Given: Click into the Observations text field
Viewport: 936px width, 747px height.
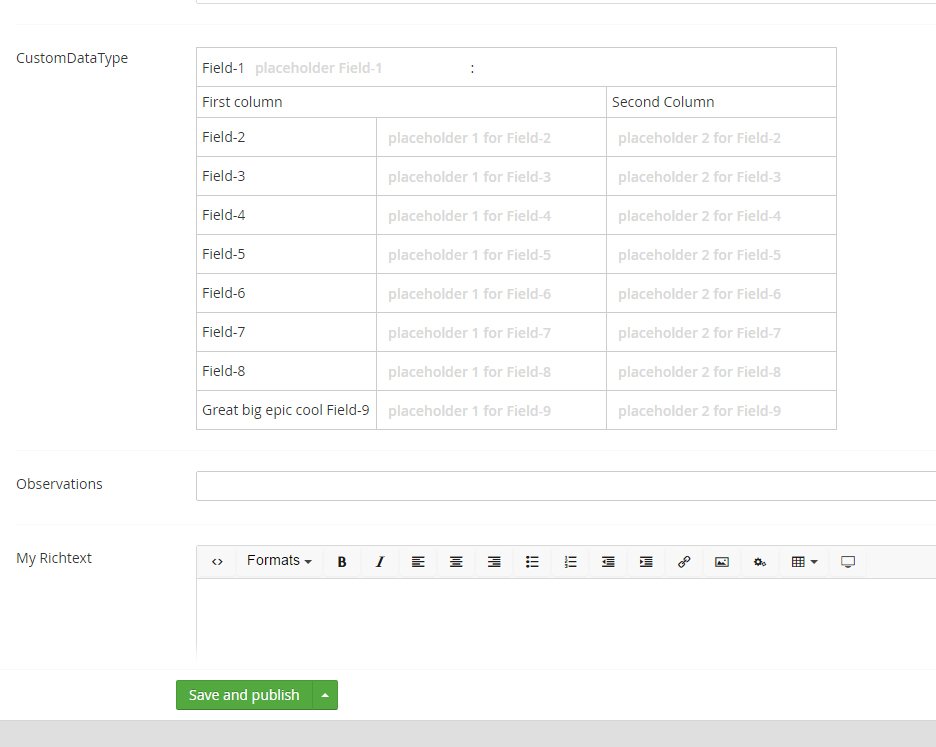Looking at the screenshot, I should 566,486.
